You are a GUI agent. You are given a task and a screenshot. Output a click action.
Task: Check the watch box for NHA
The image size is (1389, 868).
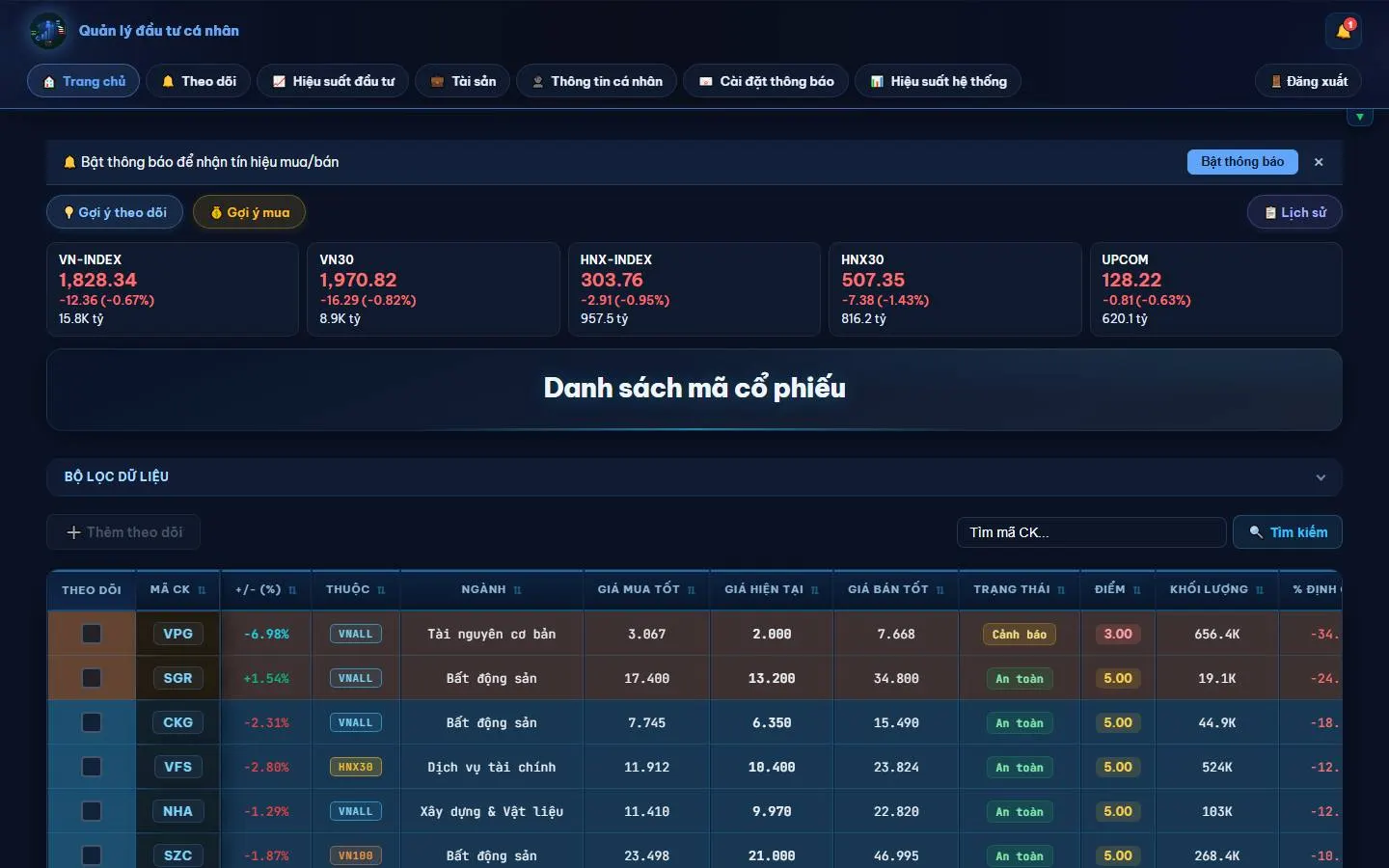click(92, 811)
